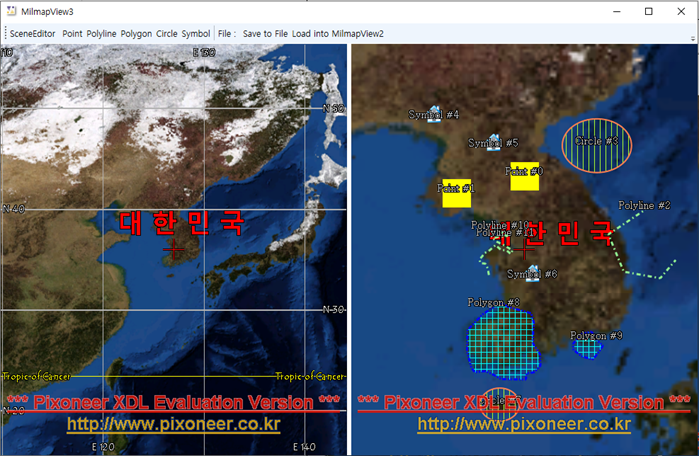The height and width of the screenshot is (456, 699).
Task: Click Save to File in toolbar
Action: pos(265,34)
